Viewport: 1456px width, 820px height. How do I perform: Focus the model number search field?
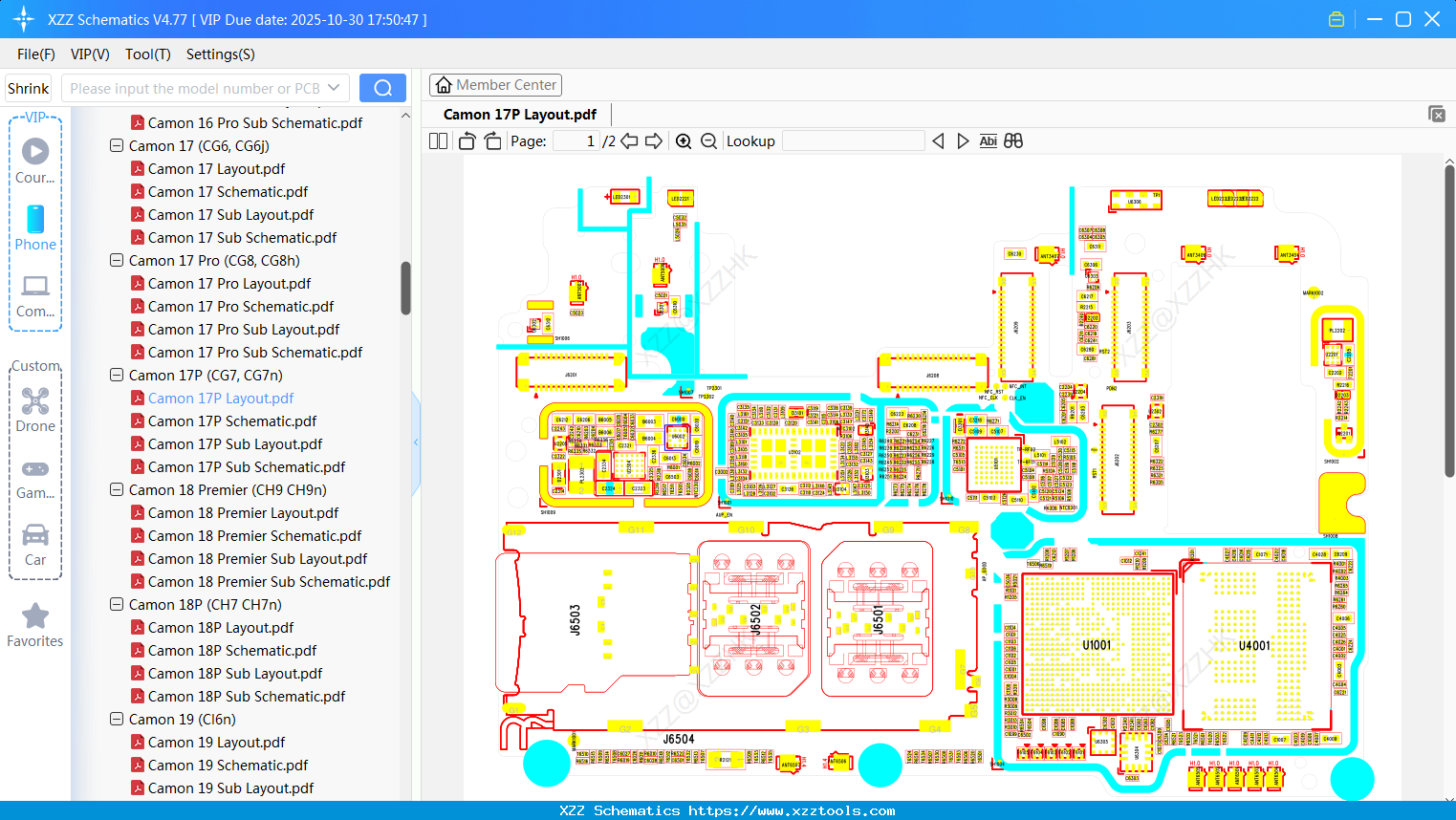pyautogui.click(x=194, y=88)
